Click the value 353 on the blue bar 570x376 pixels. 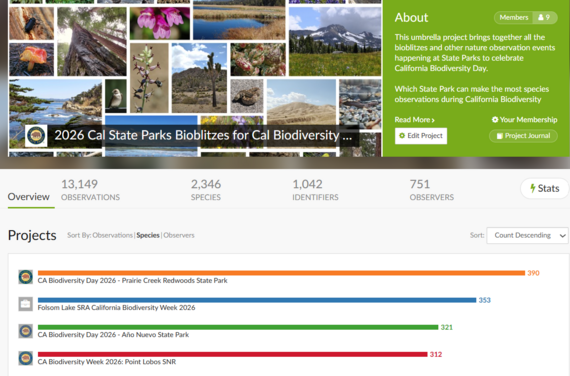485,300
